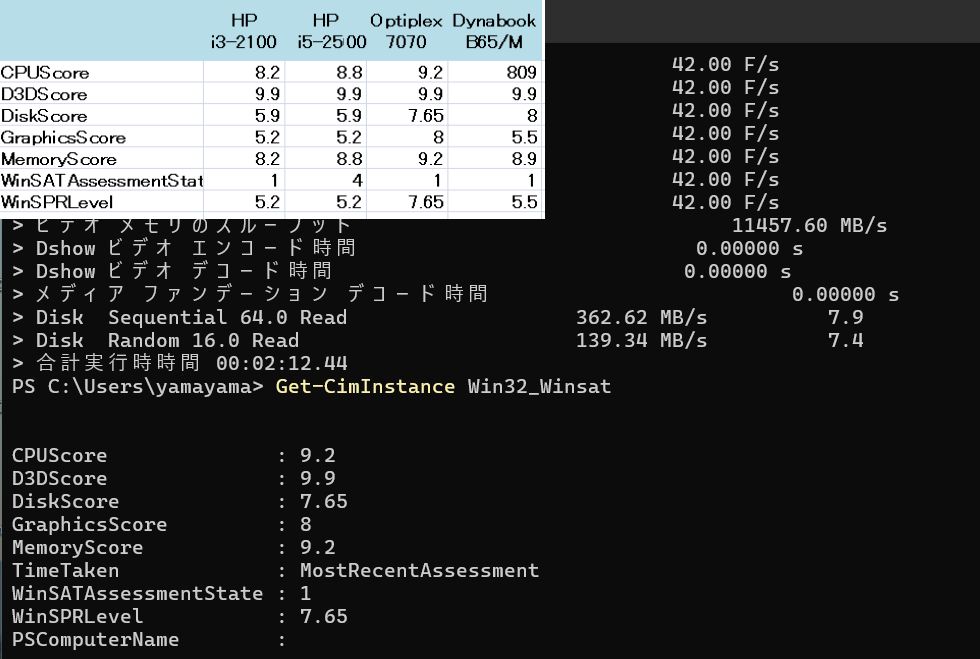
Task: Select the CPUScore cell showing 809
Action: [x=520, y=72]
